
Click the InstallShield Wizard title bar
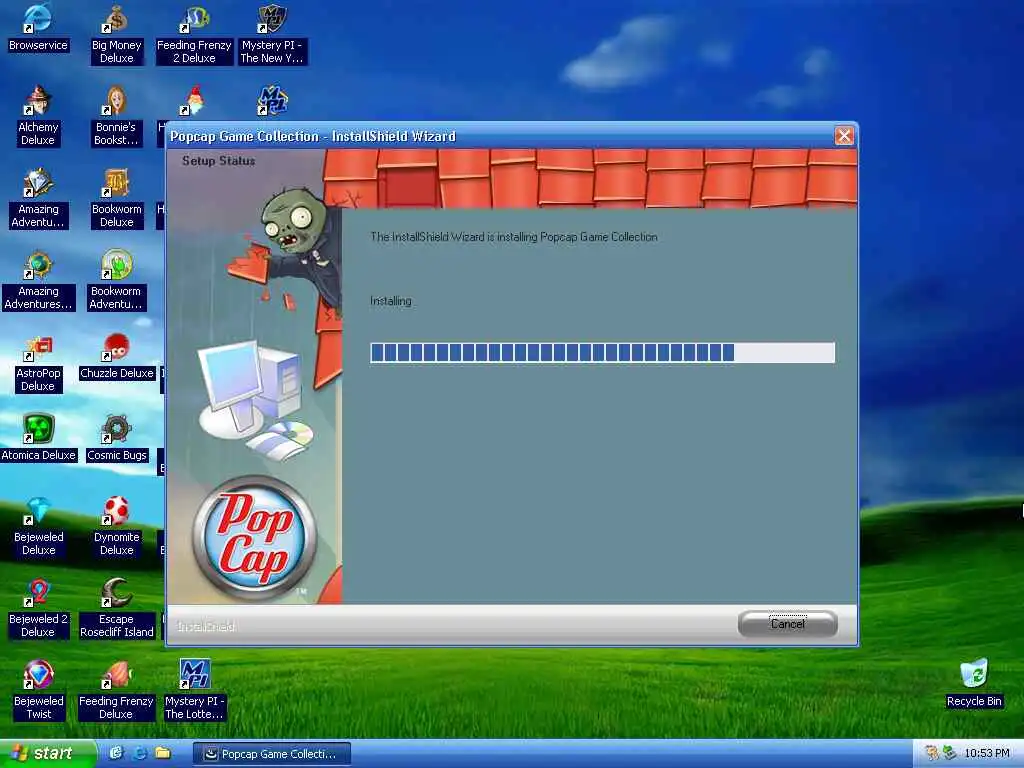500,136
